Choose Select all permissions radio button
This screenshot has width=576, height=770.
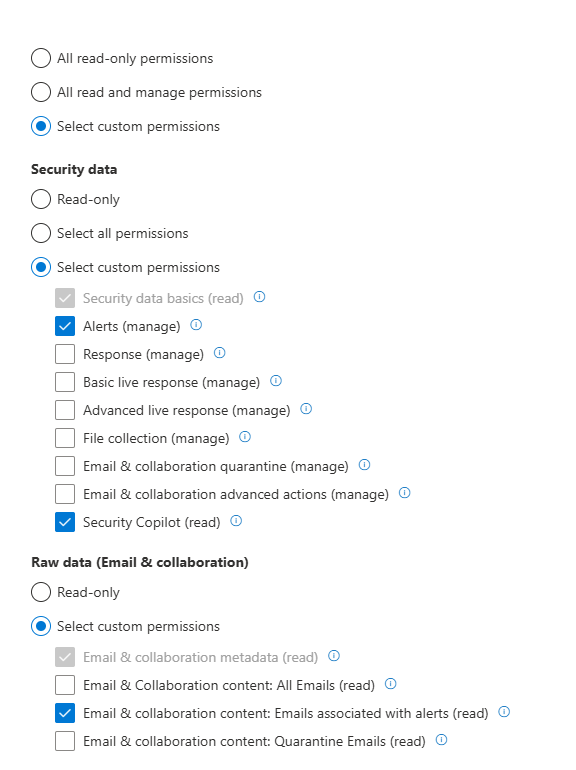coord(41,233)
